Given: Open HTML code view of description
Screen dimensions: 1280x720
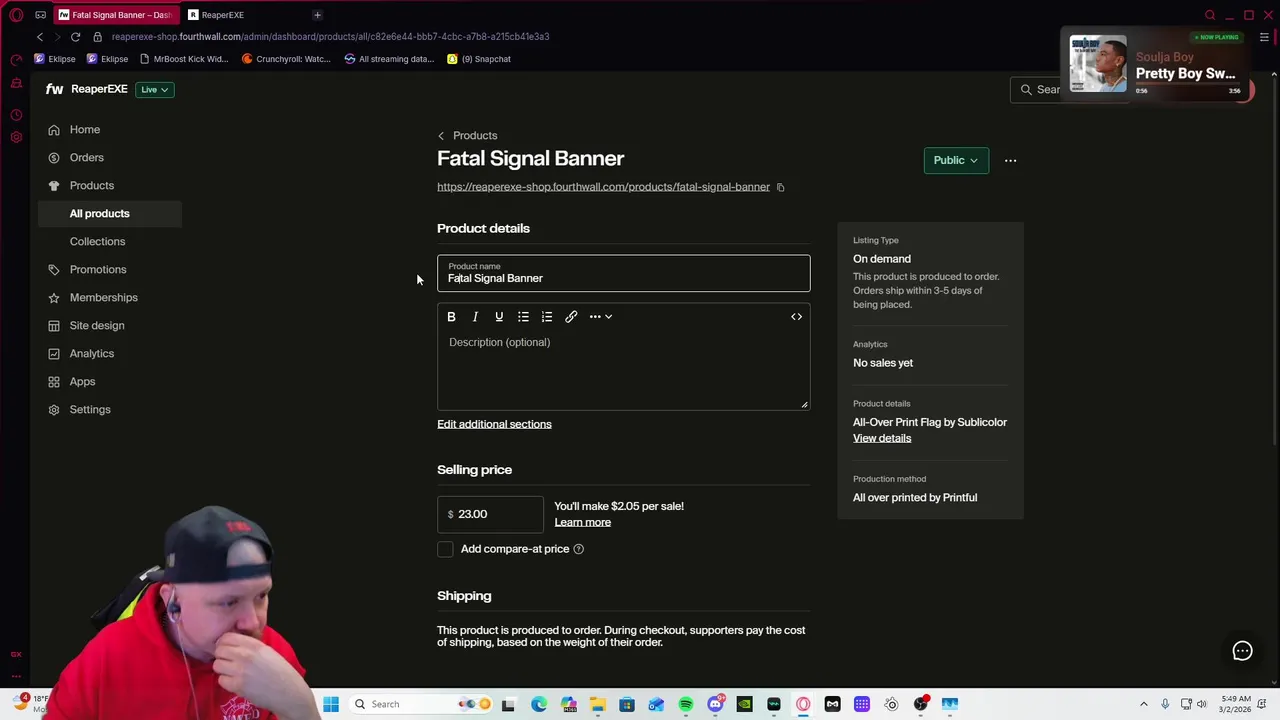Looking at the screenshot, I should [x=797, y=317].
